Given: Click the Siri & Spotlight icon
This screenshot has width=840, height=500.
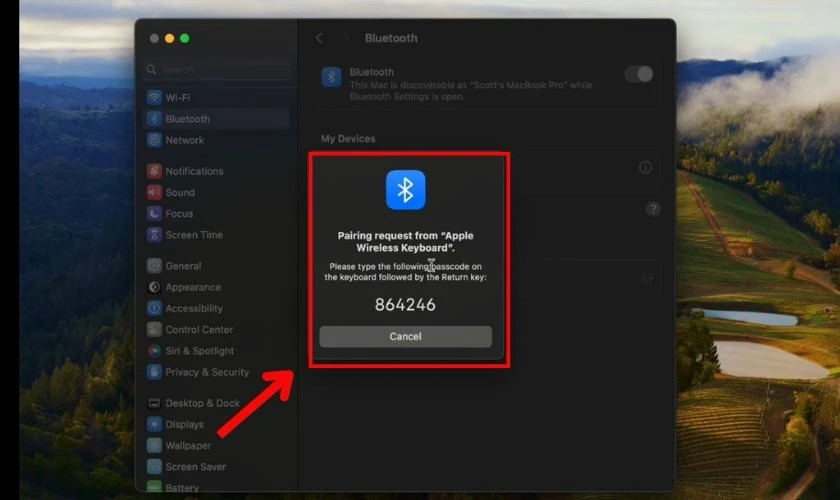Looking at the screenshot, I should (x=154, y=351).
